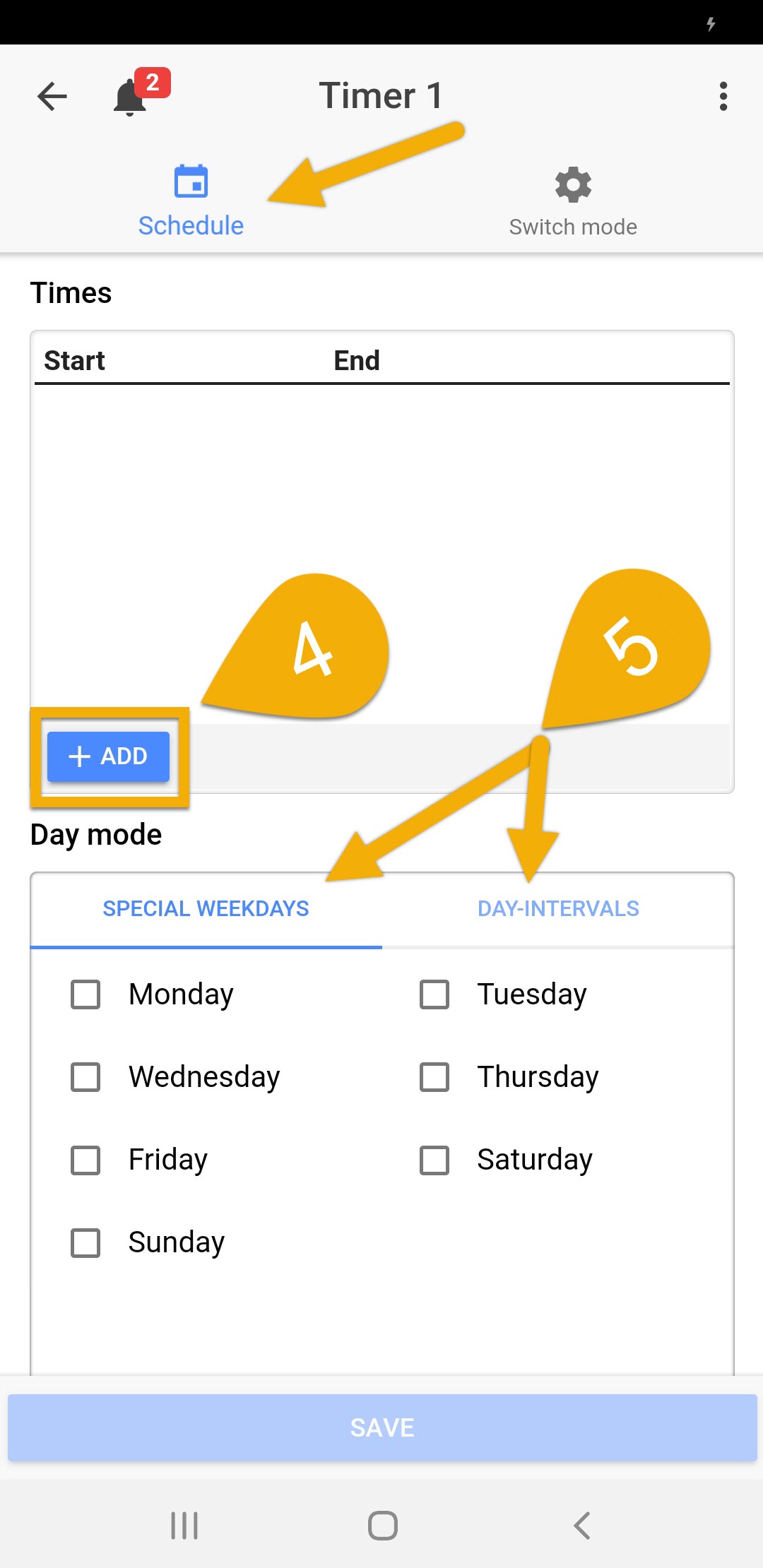Open notifications bell with badge

point(131,97)
